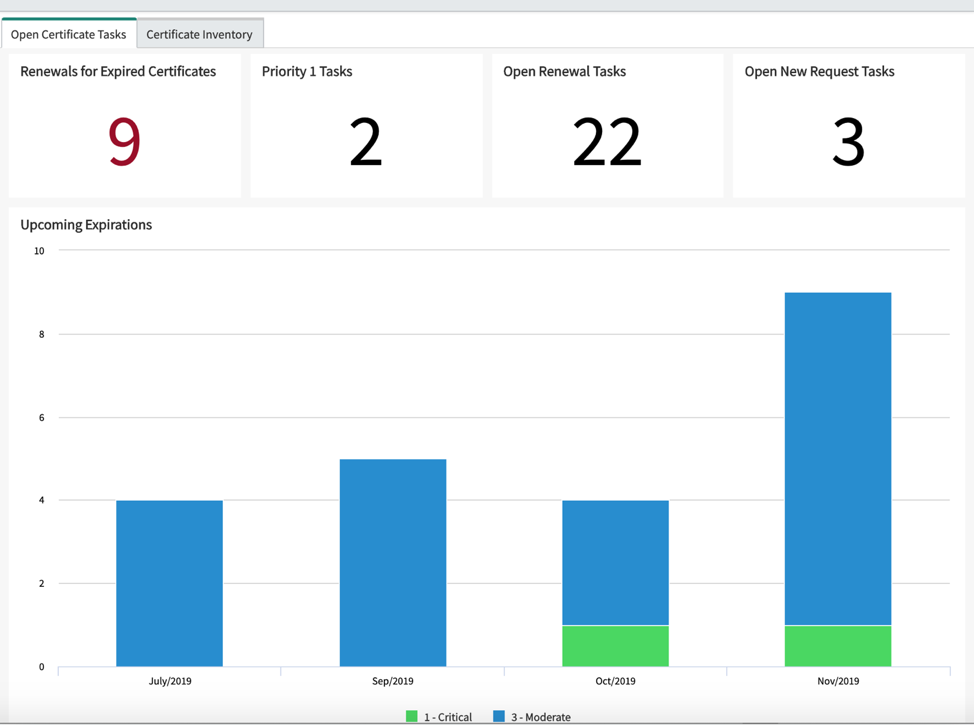Toggle the blue 3 - Moderate legend swatch
The width and height of the screenshot is (974, 725).
pos(499,716)
